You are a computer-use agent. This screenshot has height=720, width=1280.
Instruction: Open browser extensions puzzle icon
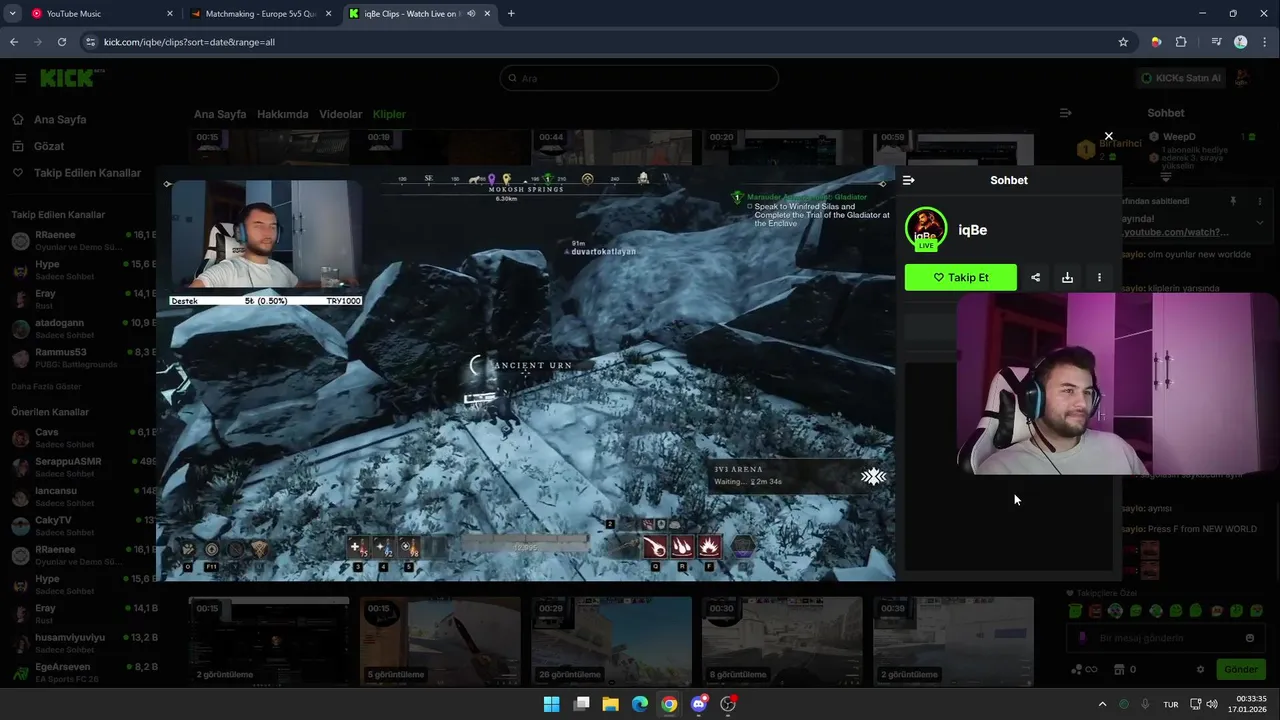click(x=1181, y=42)
